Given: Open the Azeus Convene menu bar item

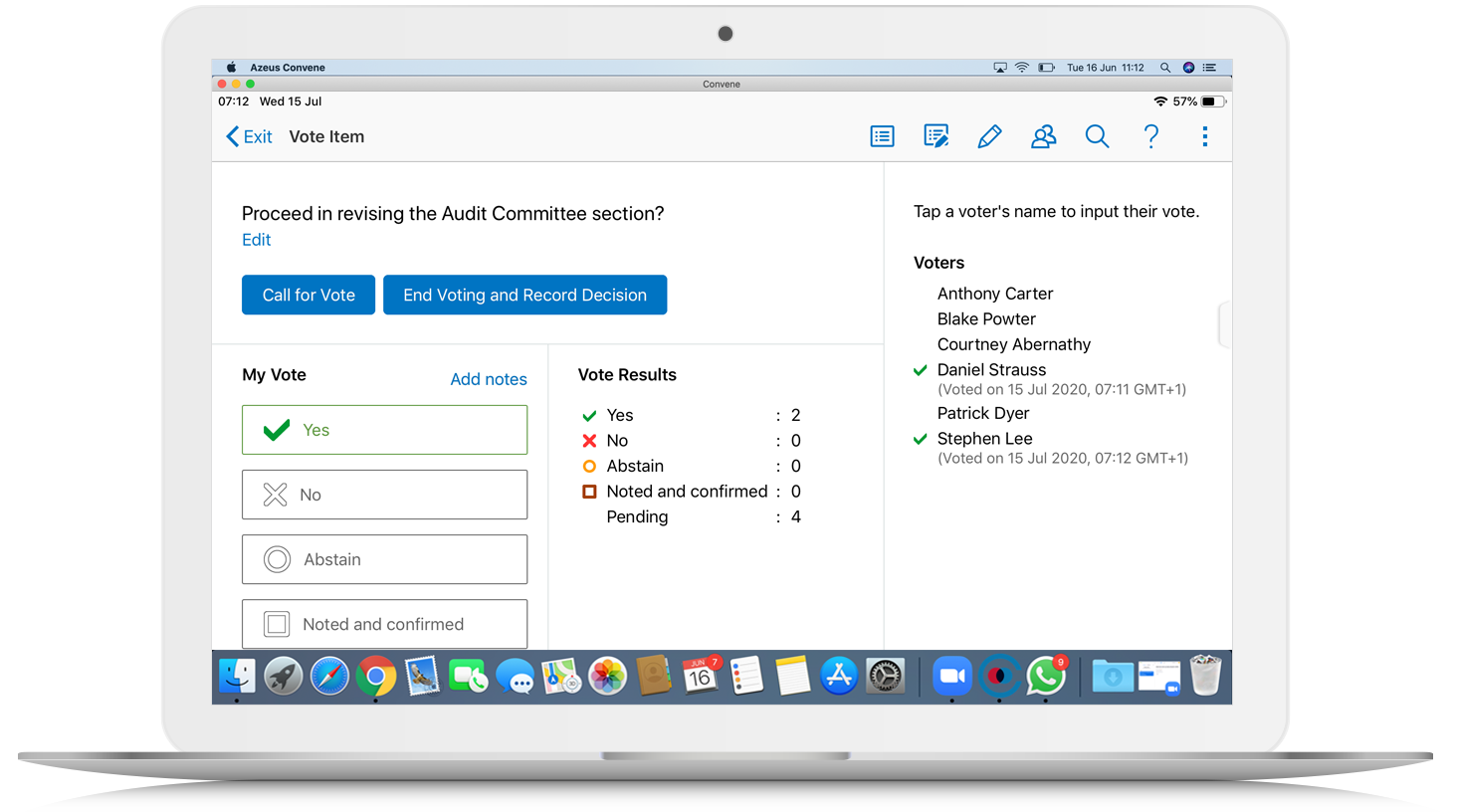Looking at the screenshot, I should tap(288, 68).
